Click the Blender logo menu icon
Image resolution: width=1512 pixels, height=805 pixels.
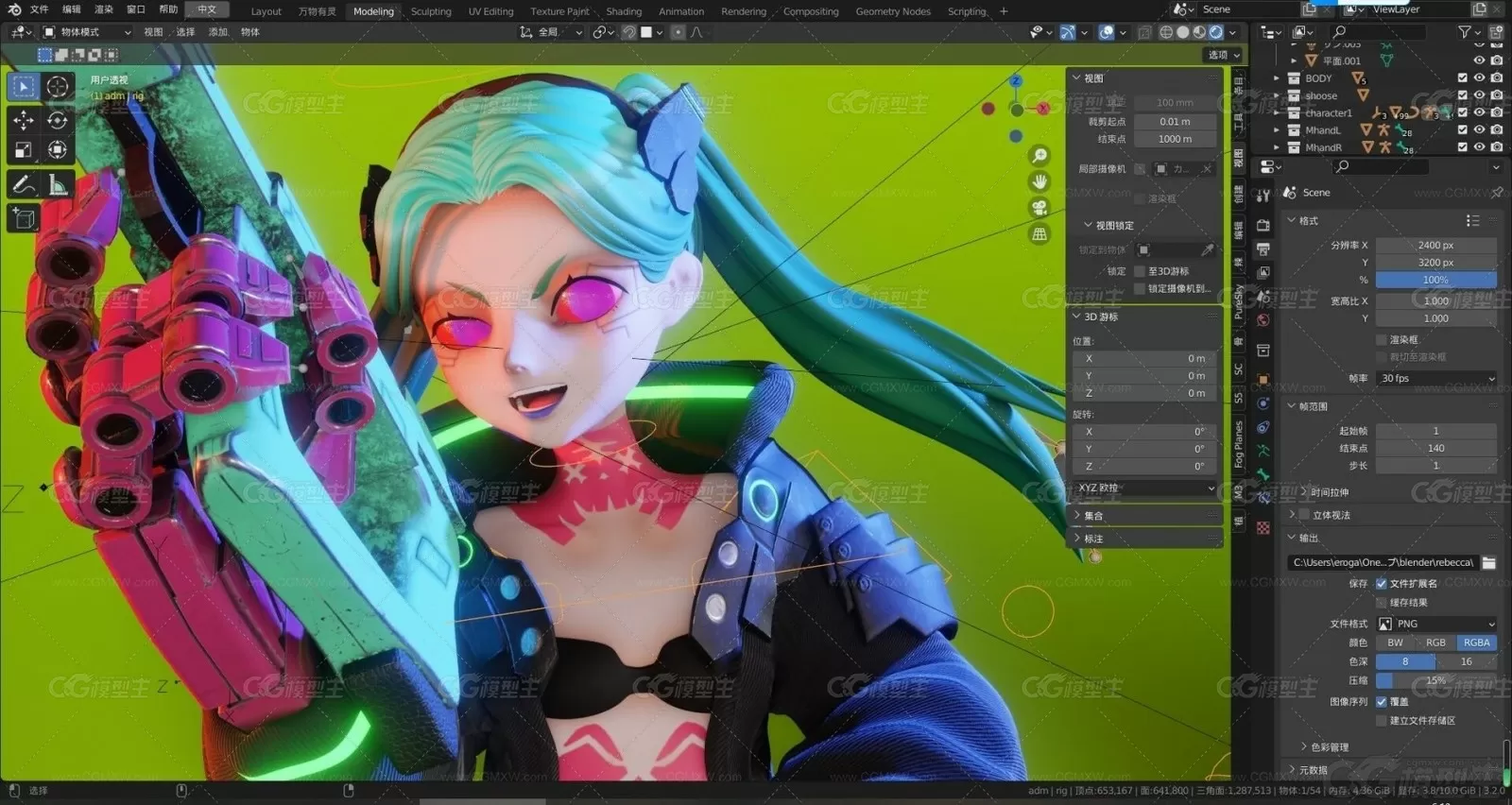[x=14, y=9]
